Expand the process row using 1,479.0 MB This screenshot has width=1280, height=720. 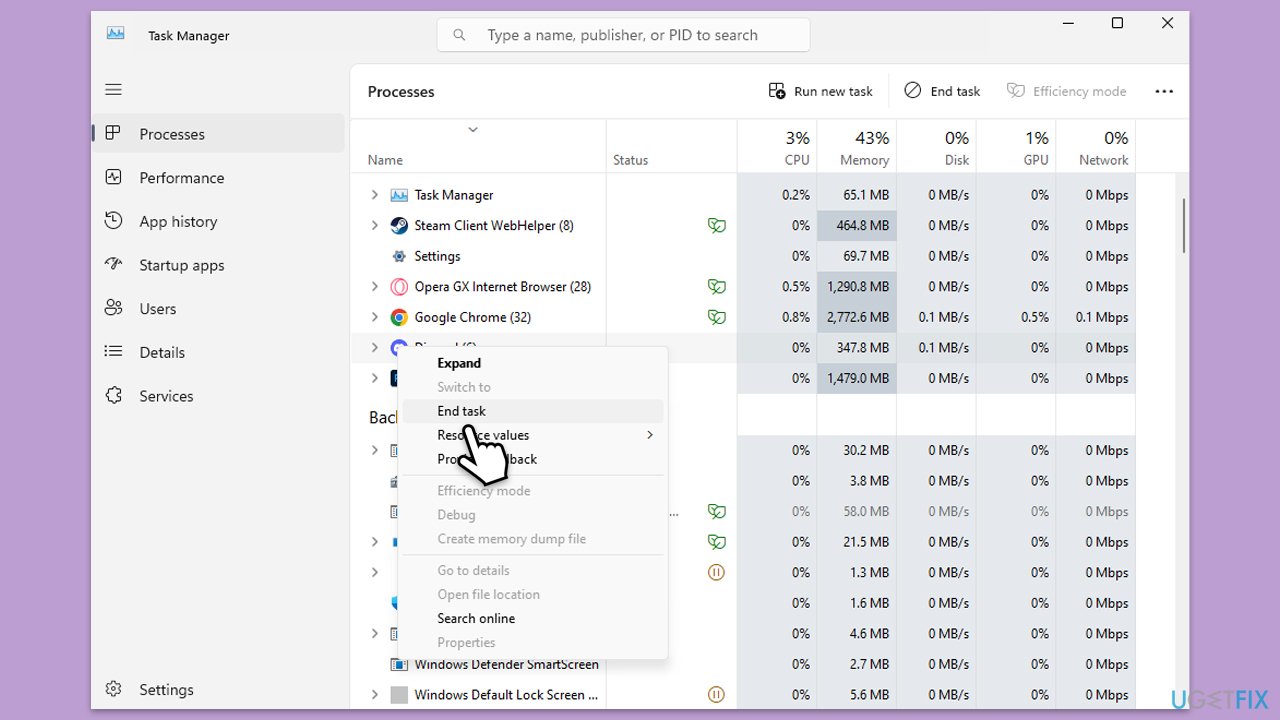pos(375,378)
